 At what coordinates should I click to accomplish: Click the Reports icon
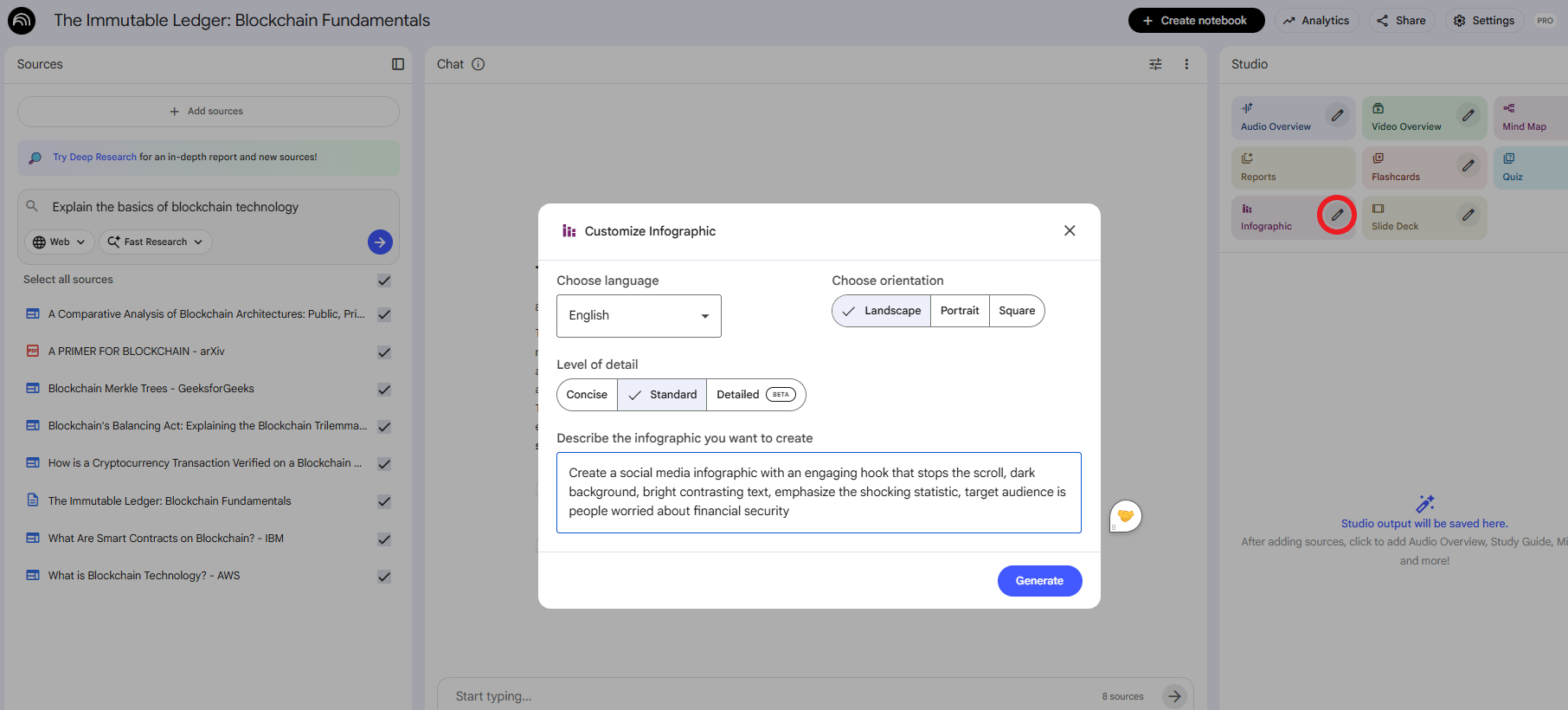pos(1247,158)
